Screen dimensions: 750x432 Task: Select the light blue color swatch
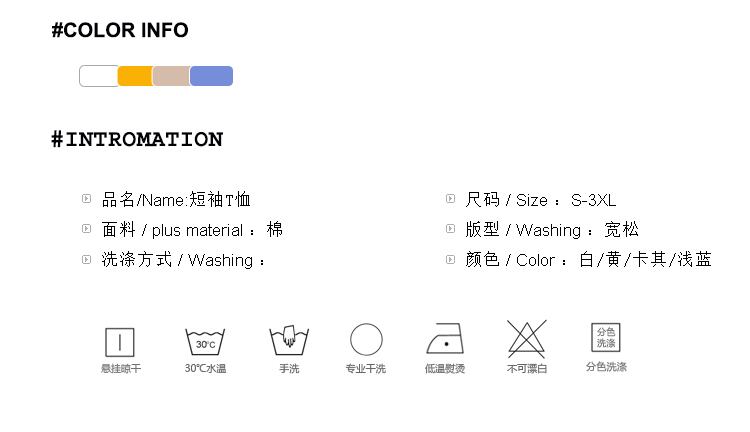pyautogui.click(x=211, y=76)
